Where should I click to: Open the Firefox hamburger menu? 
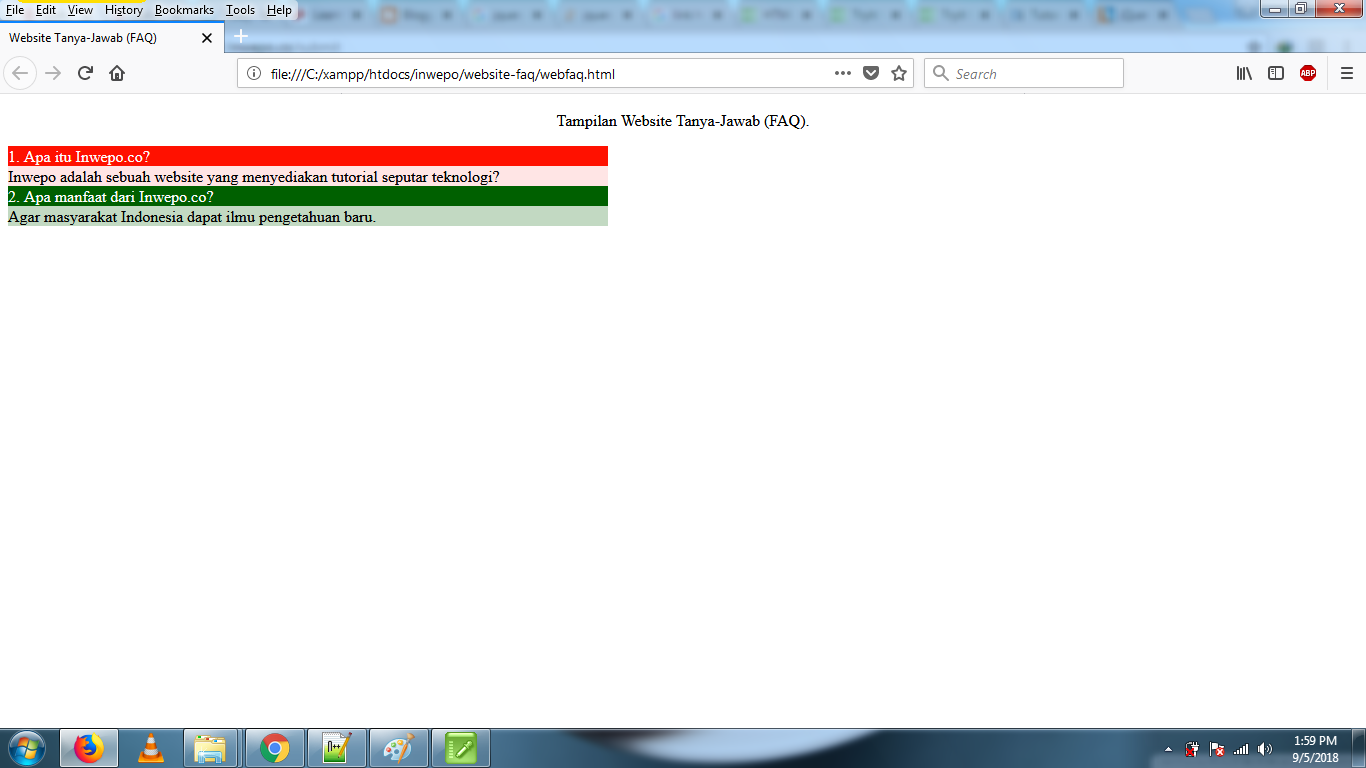click(1347, 73)
